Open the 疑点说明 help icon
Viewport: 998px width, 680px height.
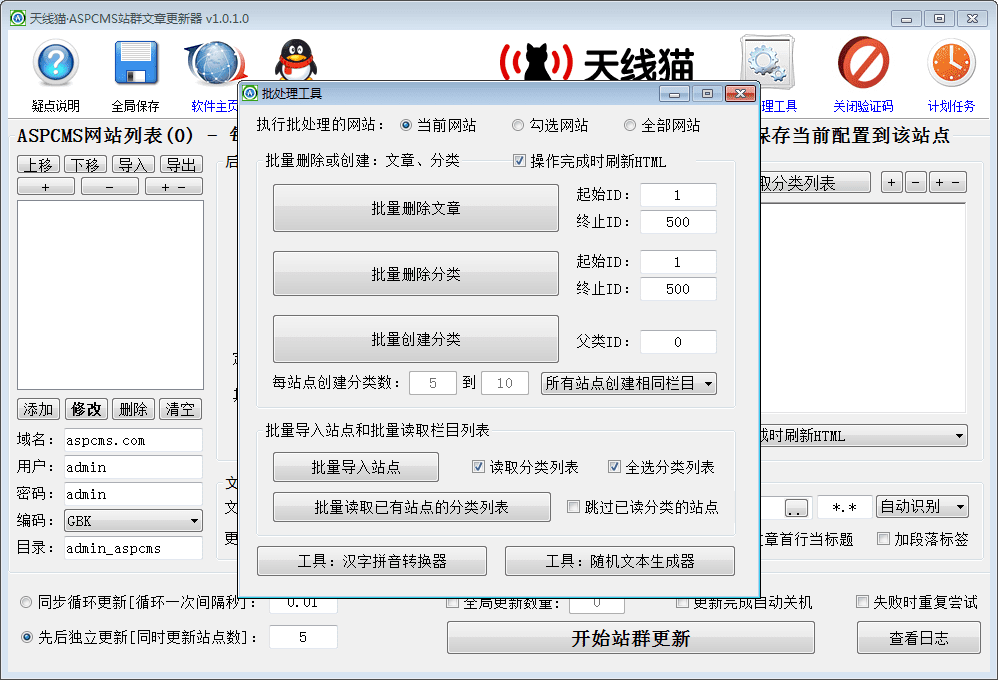tap(56, 62)
